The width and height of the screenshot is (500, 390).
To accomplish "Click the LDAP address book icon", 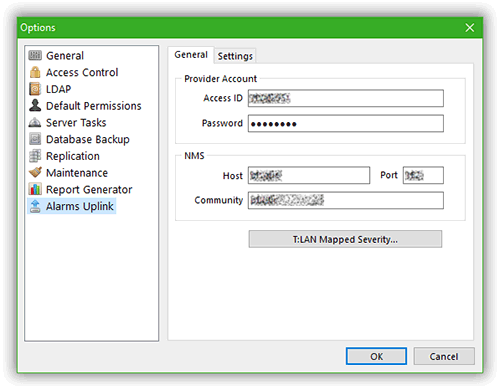I will (x=35, y=89).
